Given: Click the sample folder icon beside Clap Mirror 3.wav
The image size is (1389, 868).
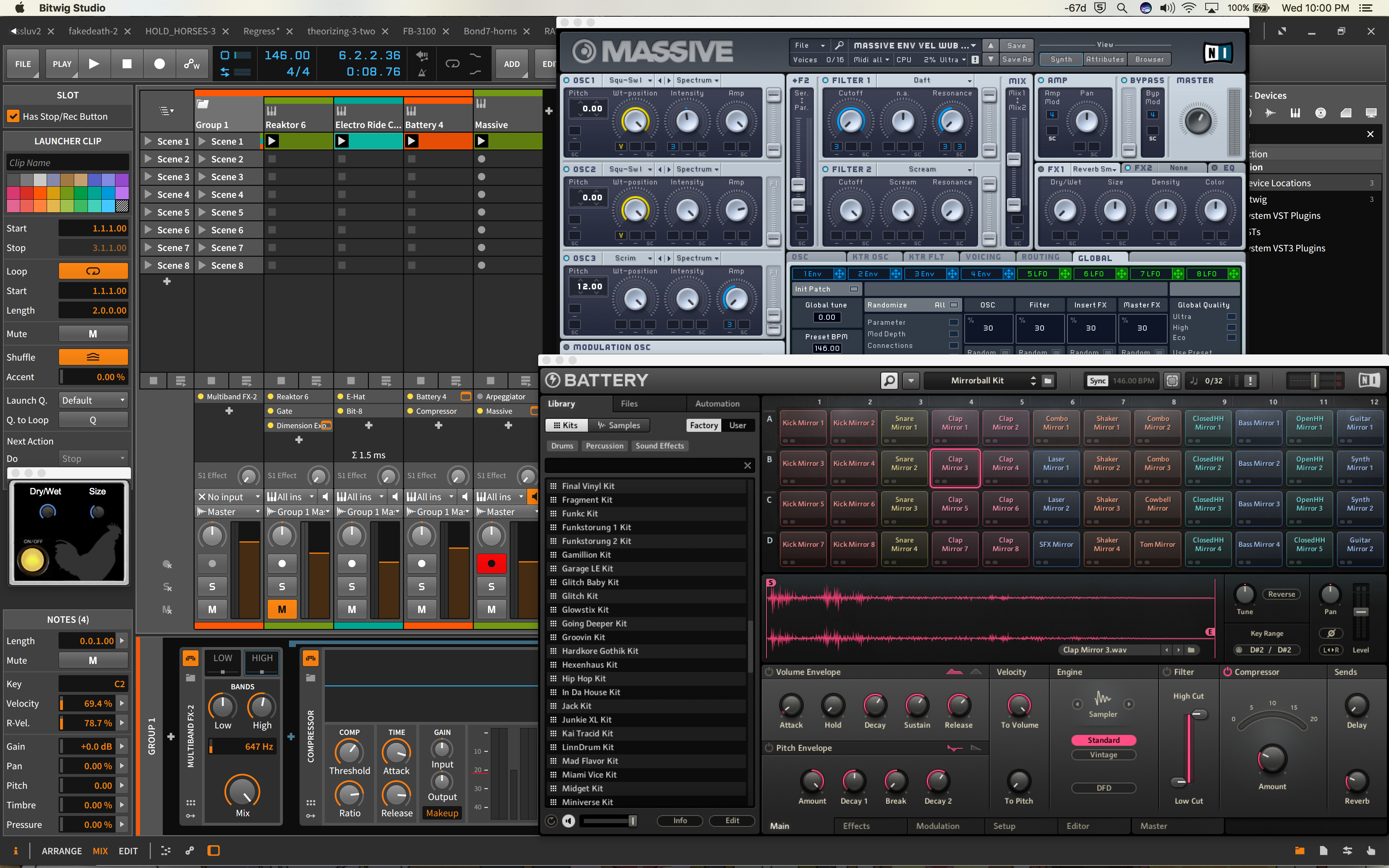Looking at the screenshot, I should pos(1192,650).
